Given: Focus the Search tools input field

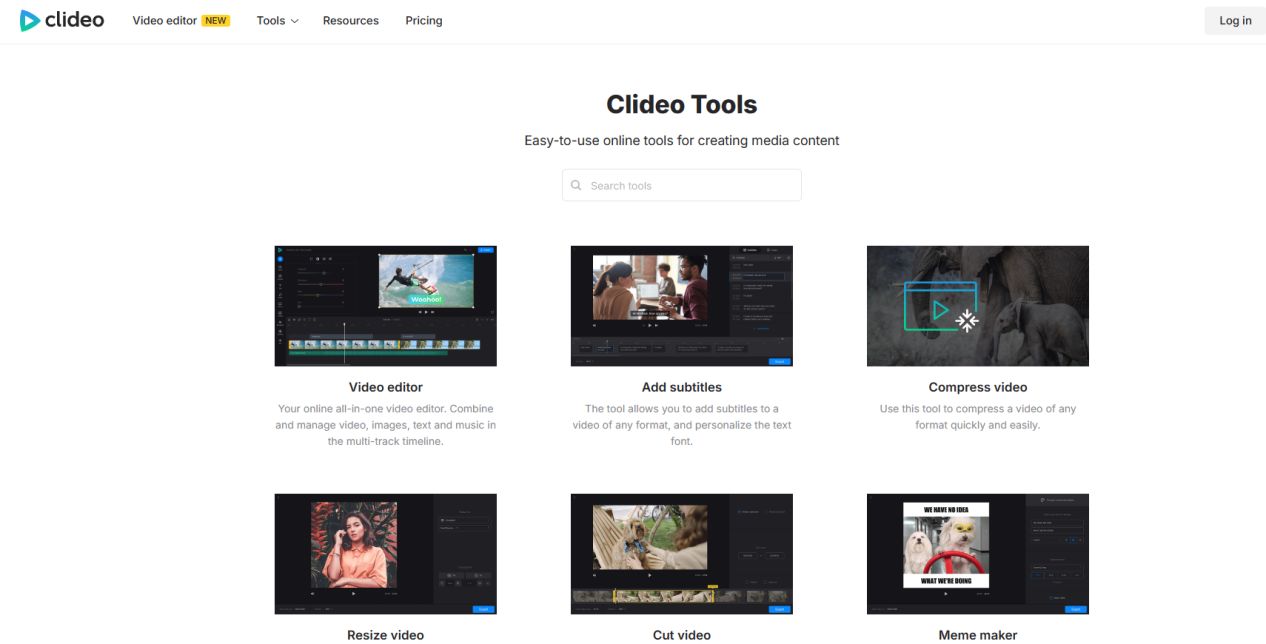Looking at the screenshot, I should tap(682, 185).
